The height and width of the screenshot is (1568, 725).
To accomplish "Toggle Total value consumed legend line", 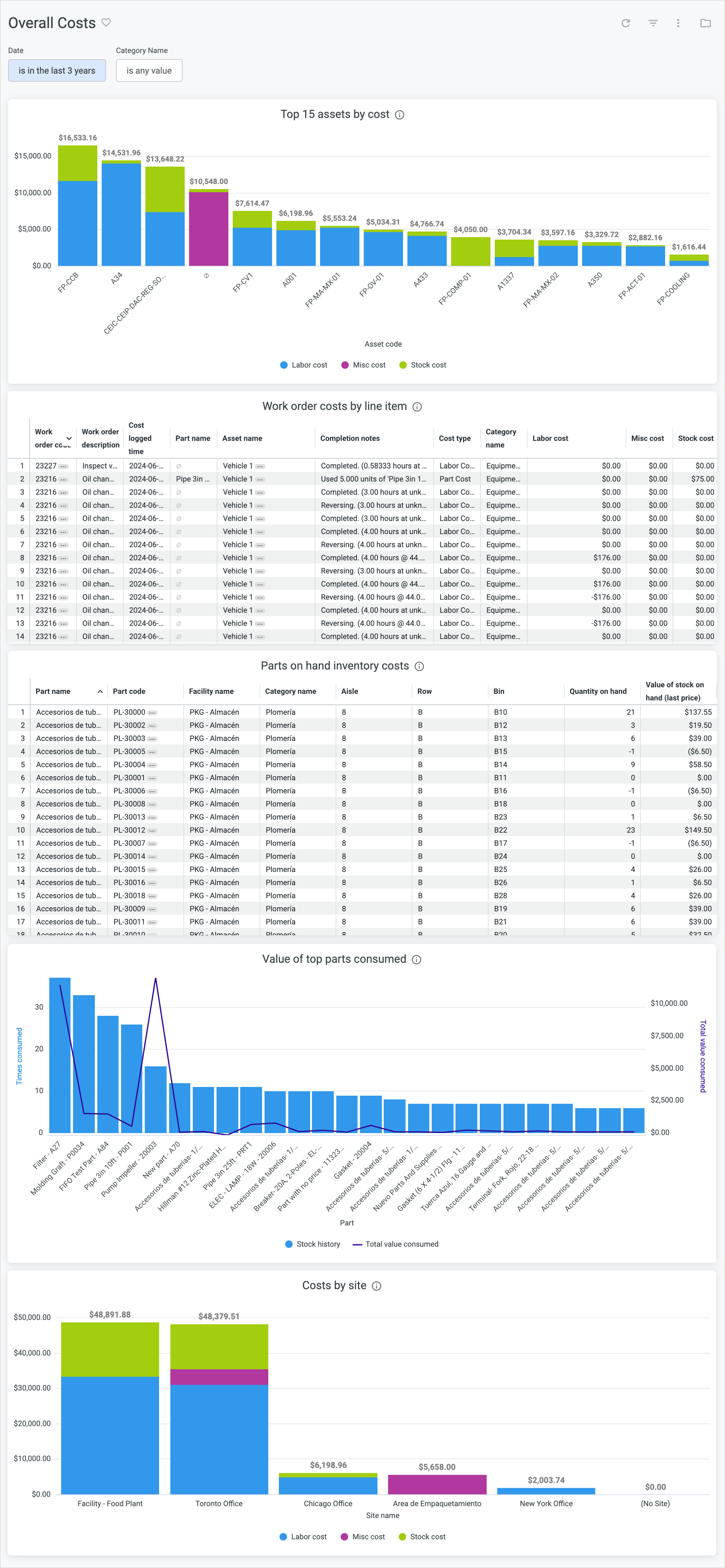I will (x=395, y=1244).
